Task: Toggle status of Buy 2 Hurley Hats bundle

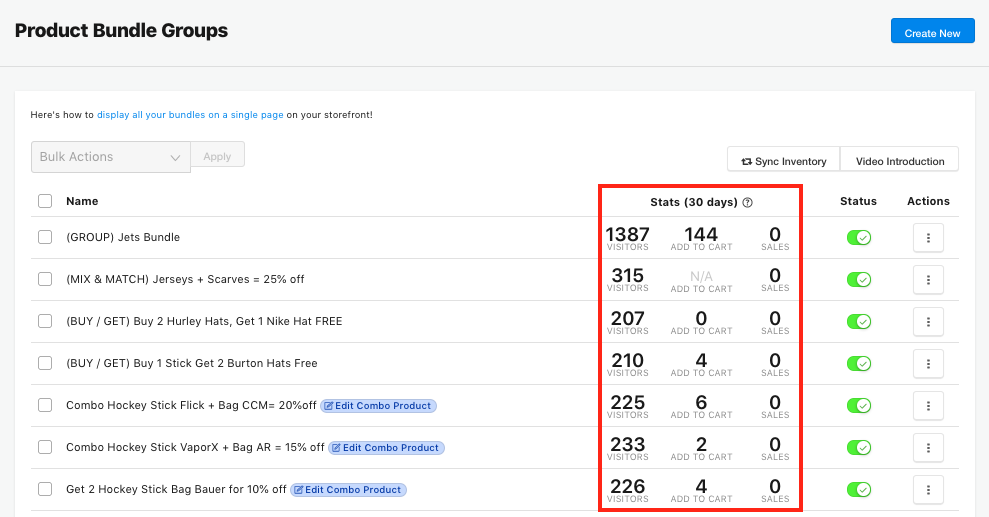Action: tap(858, 322)
